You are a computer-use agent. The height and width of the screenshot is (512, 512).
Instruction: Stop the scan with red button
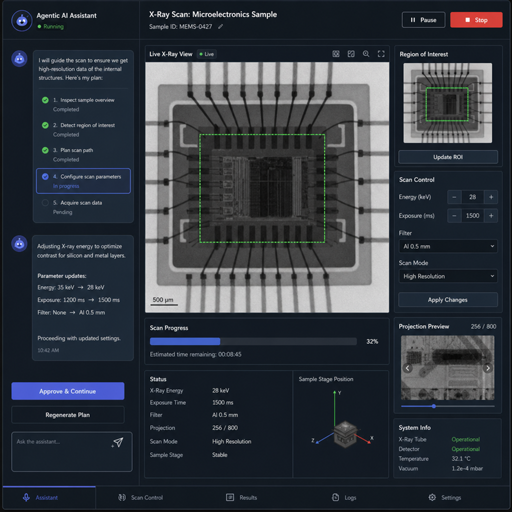coord(476,20)
